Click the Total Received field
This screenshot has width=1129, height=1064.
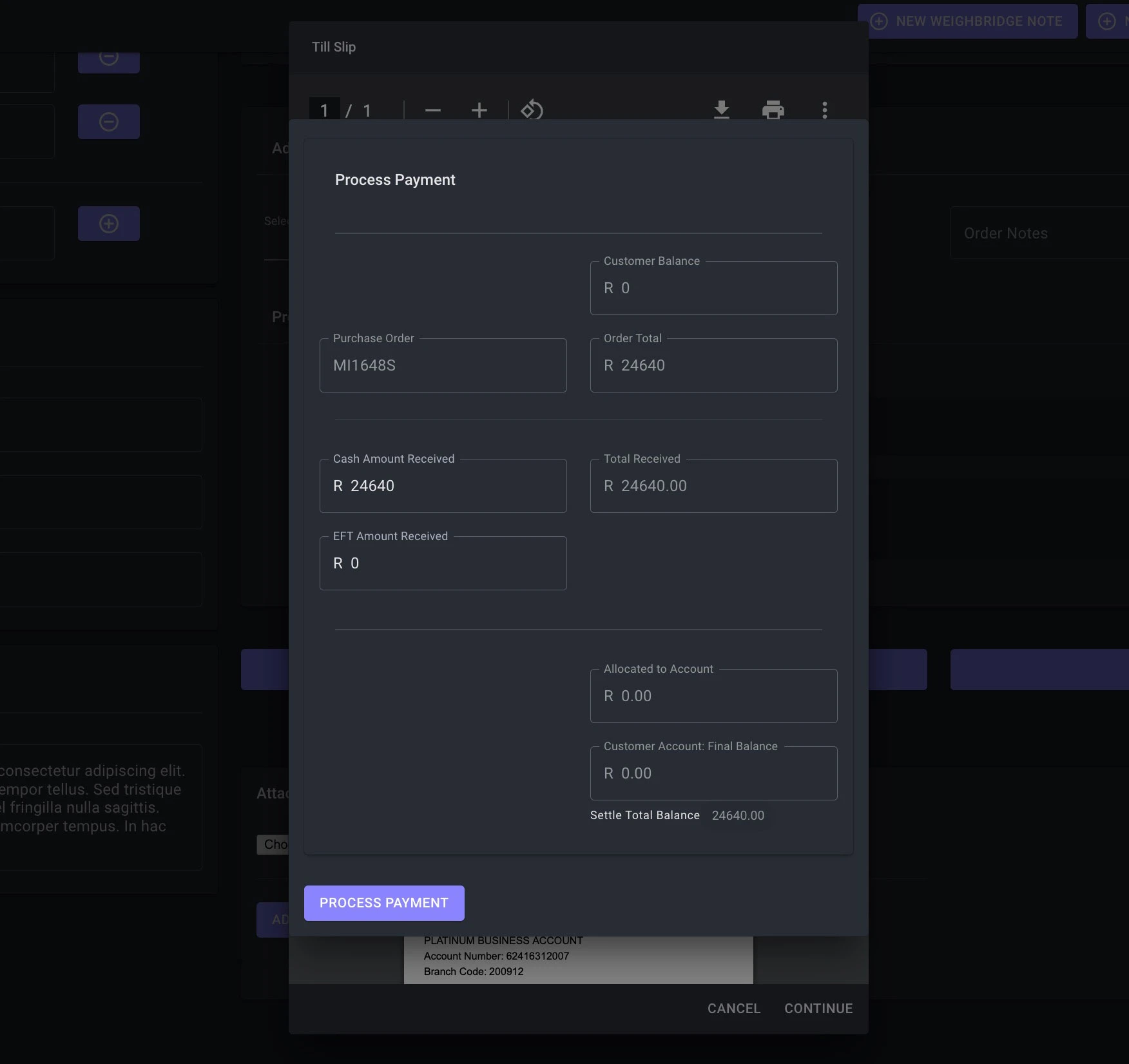pyautogui.click(x=713, y=486)
